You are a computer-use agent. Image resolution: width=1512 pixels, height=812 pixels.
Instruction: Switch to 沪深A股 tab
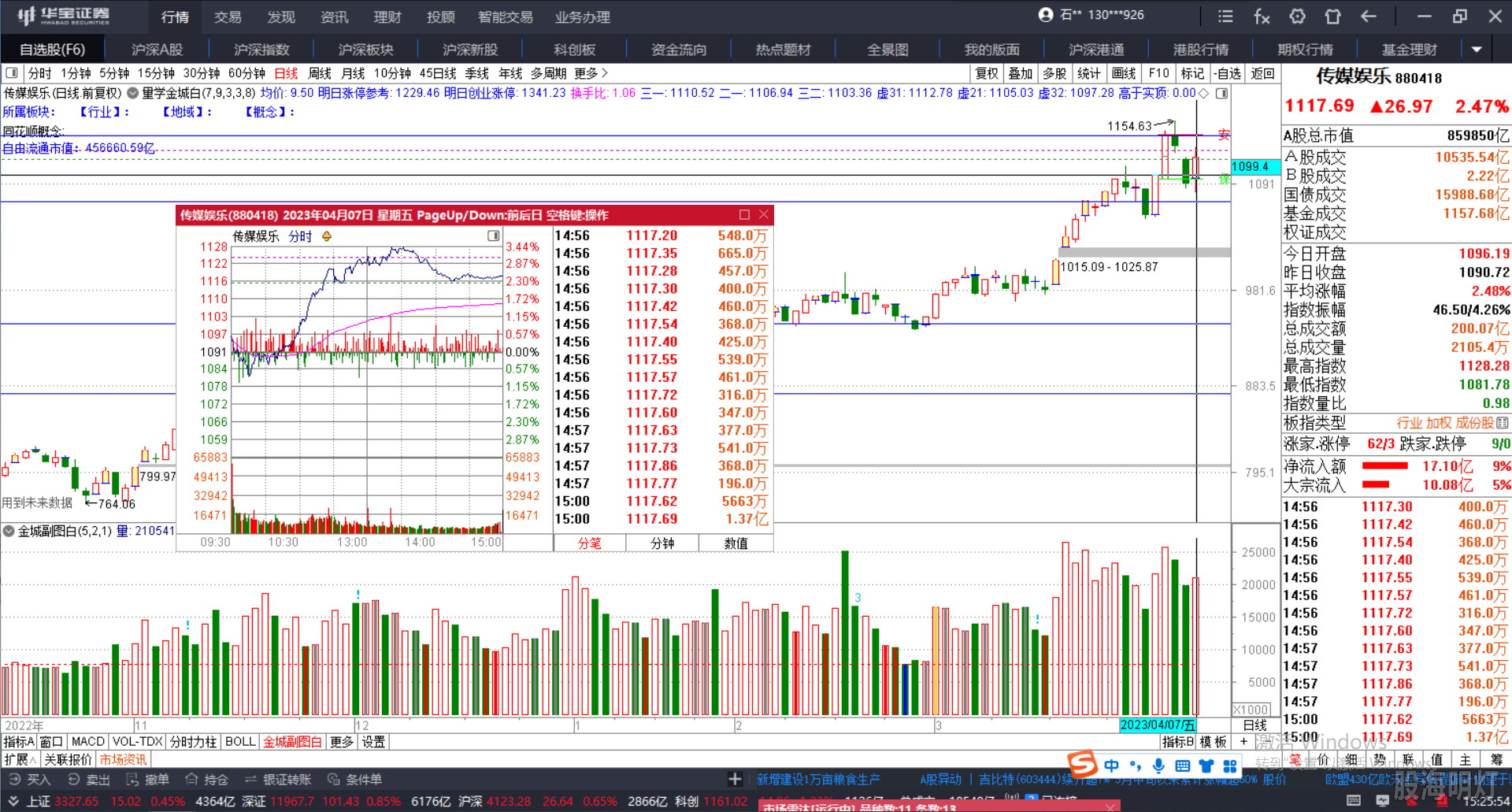click(157, 50)
